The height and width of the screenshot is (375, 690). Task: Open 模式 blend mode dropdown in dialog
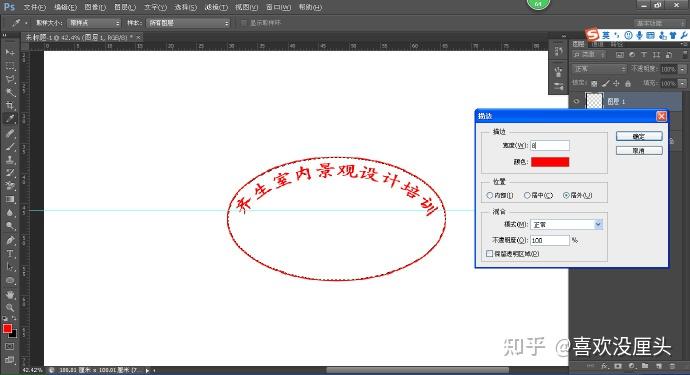tap(566, 224)
